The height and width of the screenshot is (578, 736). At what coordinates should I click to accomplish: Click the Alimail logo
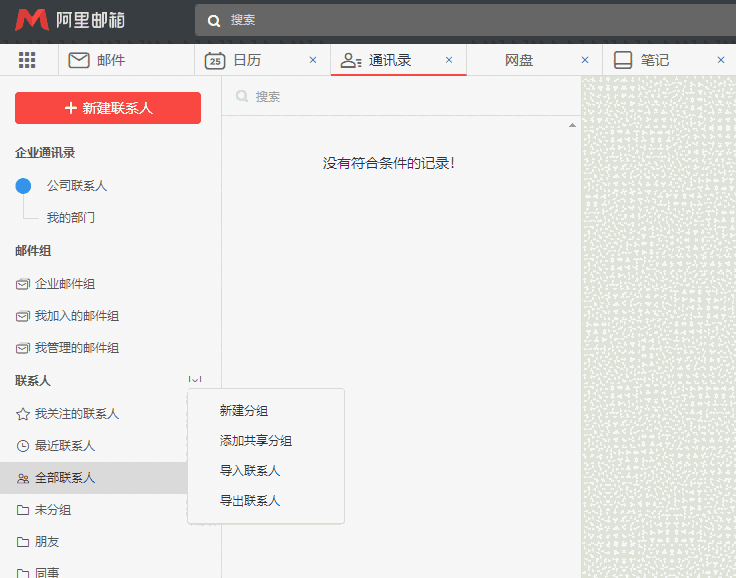pyautogui.click(x=70, y=20)
